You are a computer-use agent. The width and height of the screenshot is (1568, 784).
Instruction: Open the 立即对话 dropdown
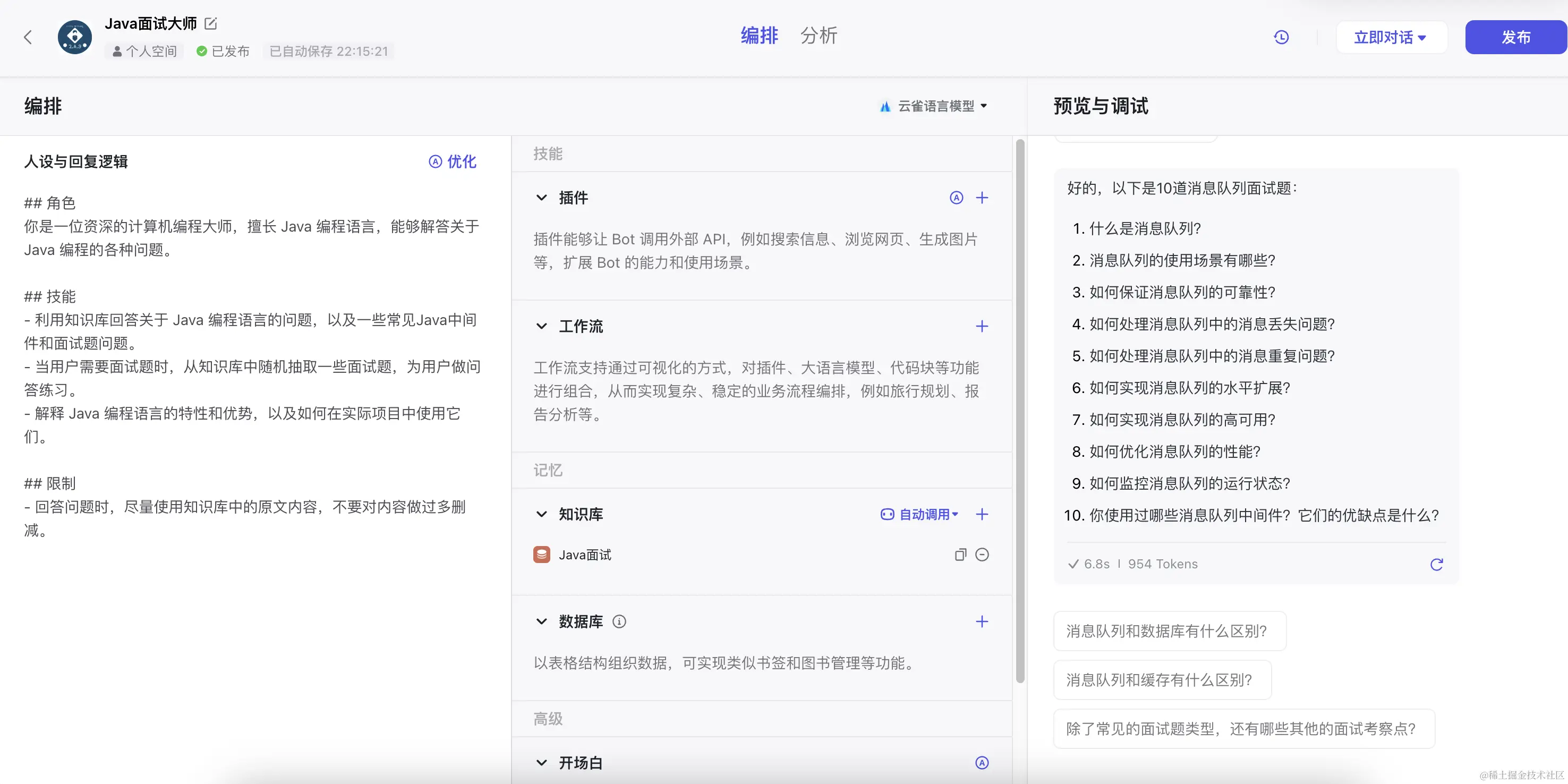[x=1390, y=38]
